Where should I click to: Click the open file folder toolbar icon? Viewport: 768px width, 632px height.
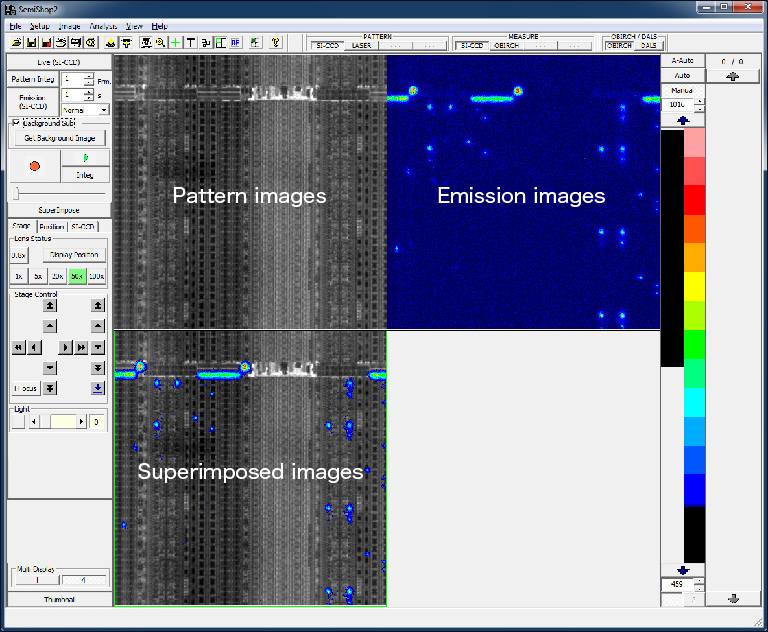coord(18,43)
